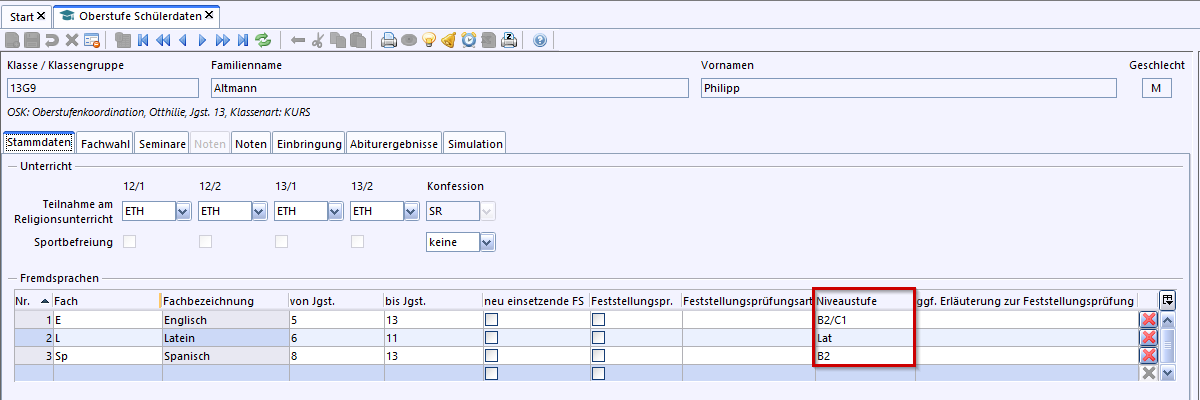Open the Abiturergebnisse tab
This screenshot has height=400, width=1200.
click(394, 144)
